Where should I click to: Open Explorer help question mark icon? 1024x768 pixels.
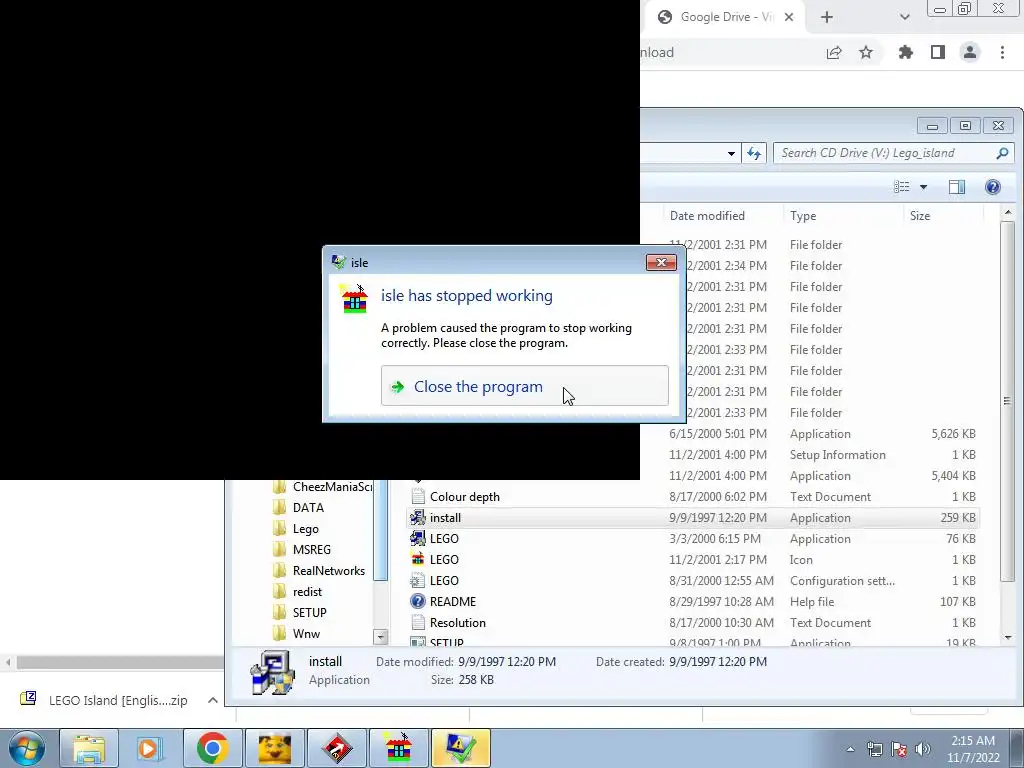[993, 187]
